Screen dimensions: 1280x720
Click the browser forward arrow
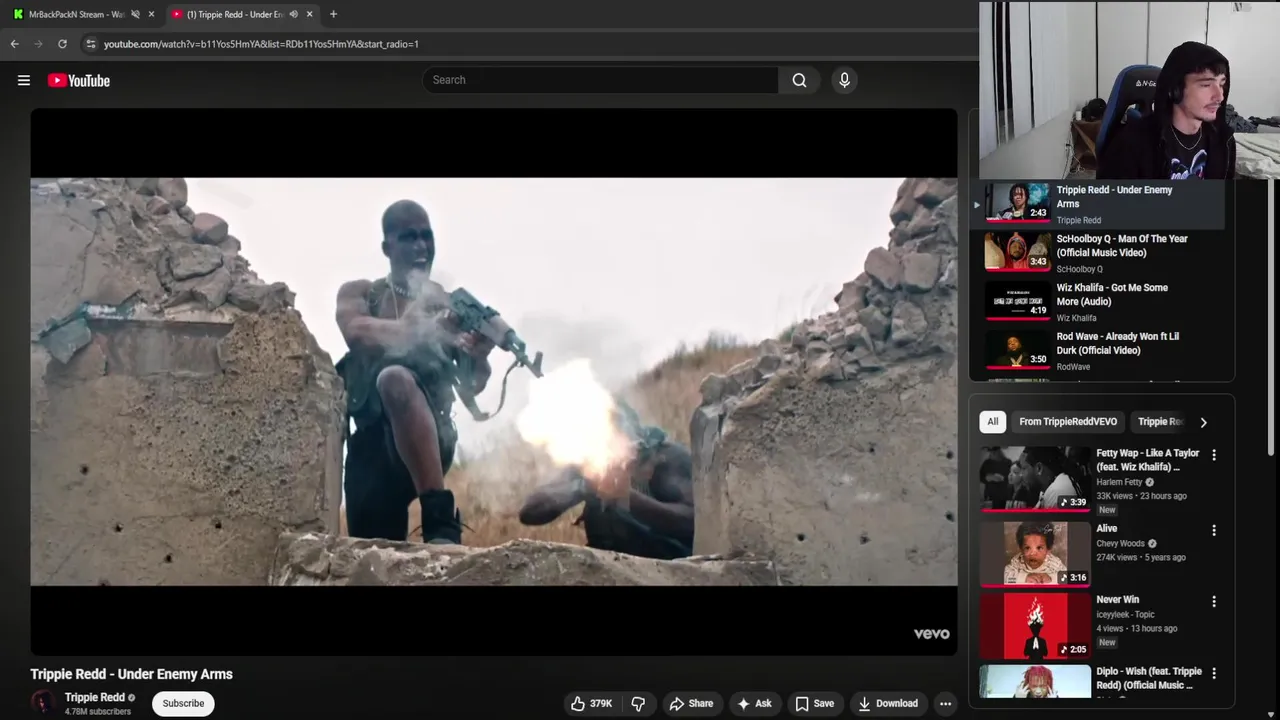38,44
